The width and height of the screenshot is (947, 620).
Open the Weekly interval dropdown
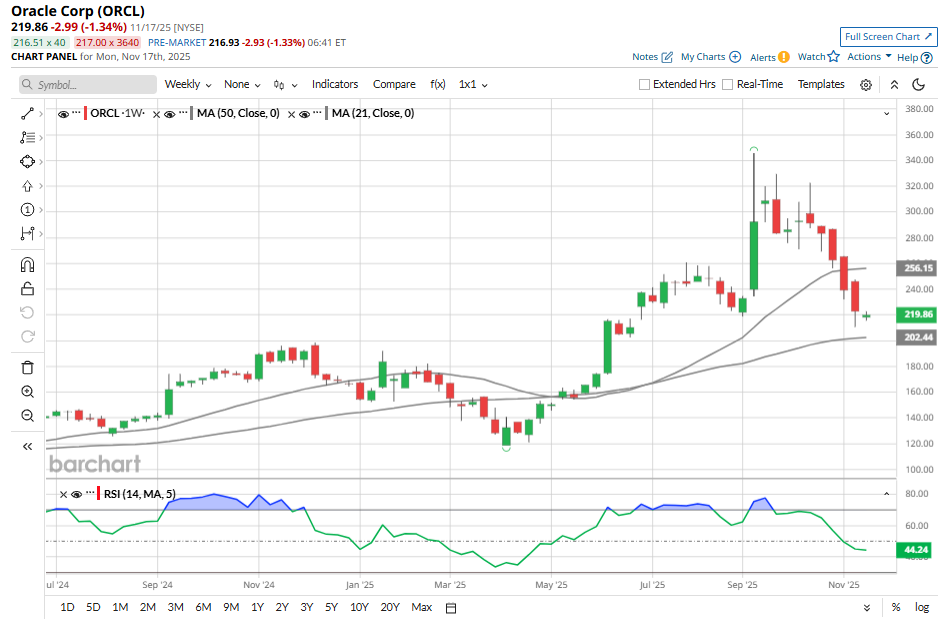188,85
